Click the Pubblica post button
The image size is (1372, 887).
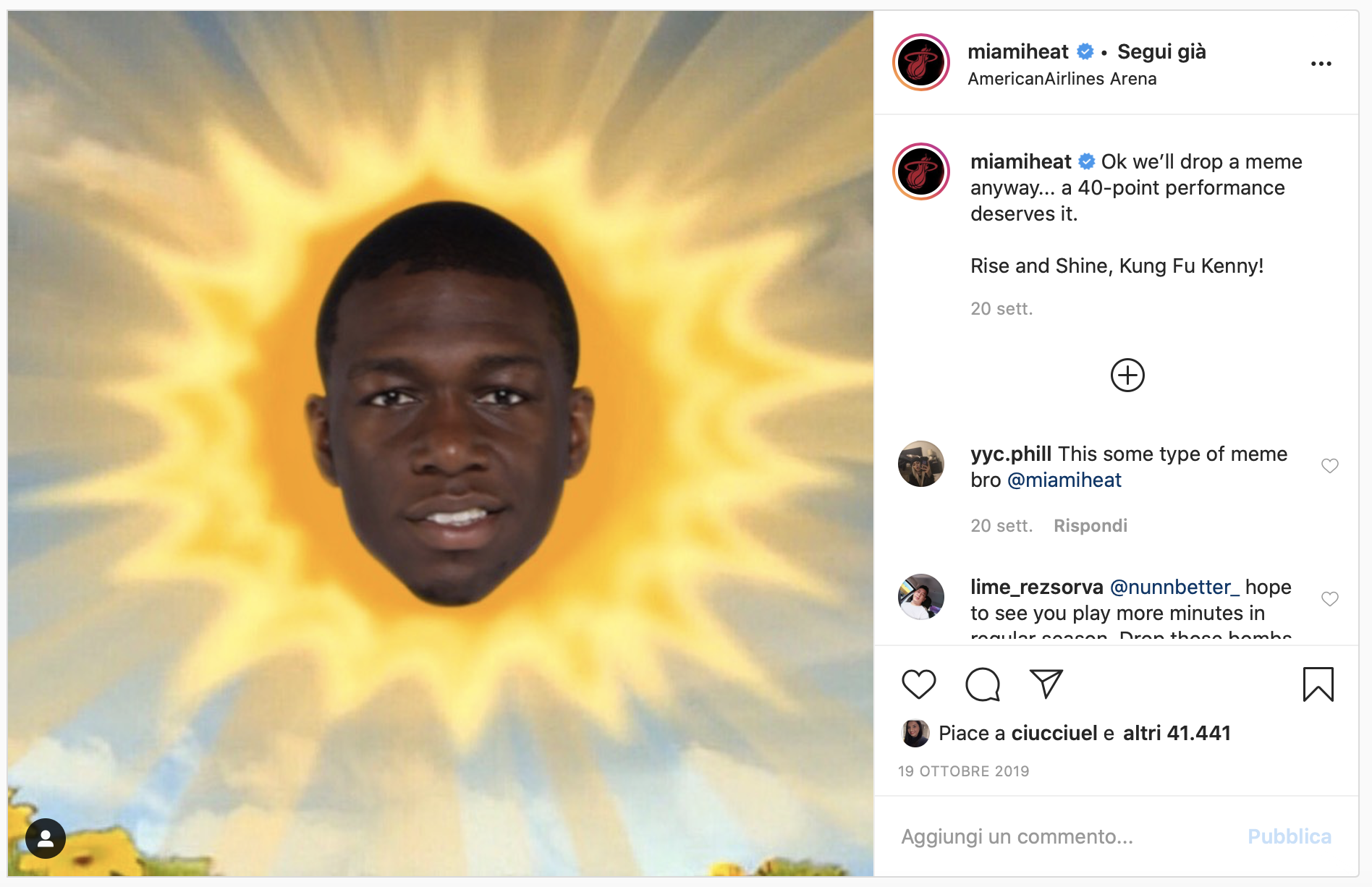point(1290,836)
